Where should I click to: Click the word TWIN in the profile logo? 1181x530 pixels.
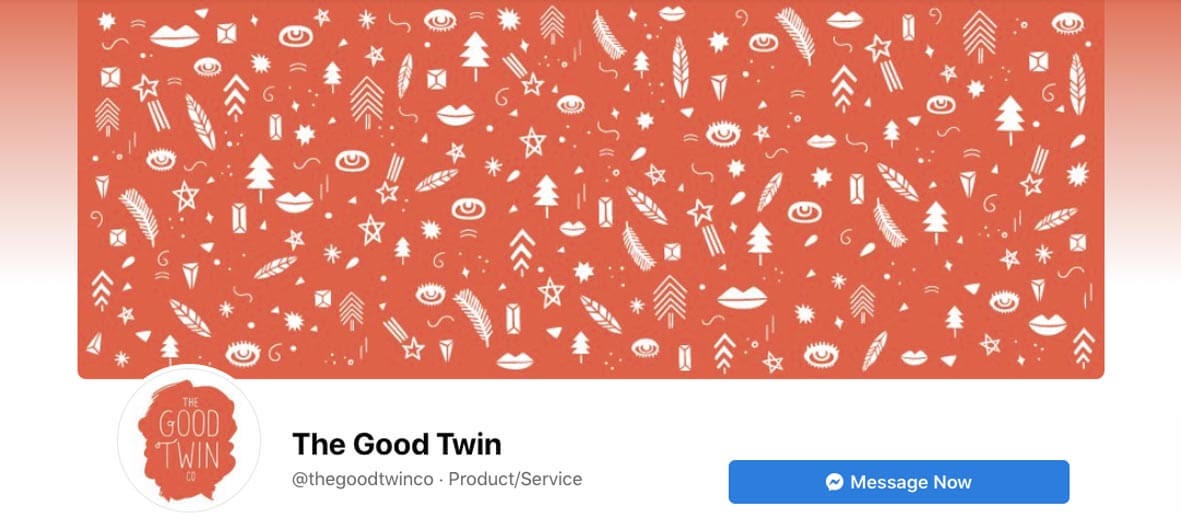tap(188, 457)
